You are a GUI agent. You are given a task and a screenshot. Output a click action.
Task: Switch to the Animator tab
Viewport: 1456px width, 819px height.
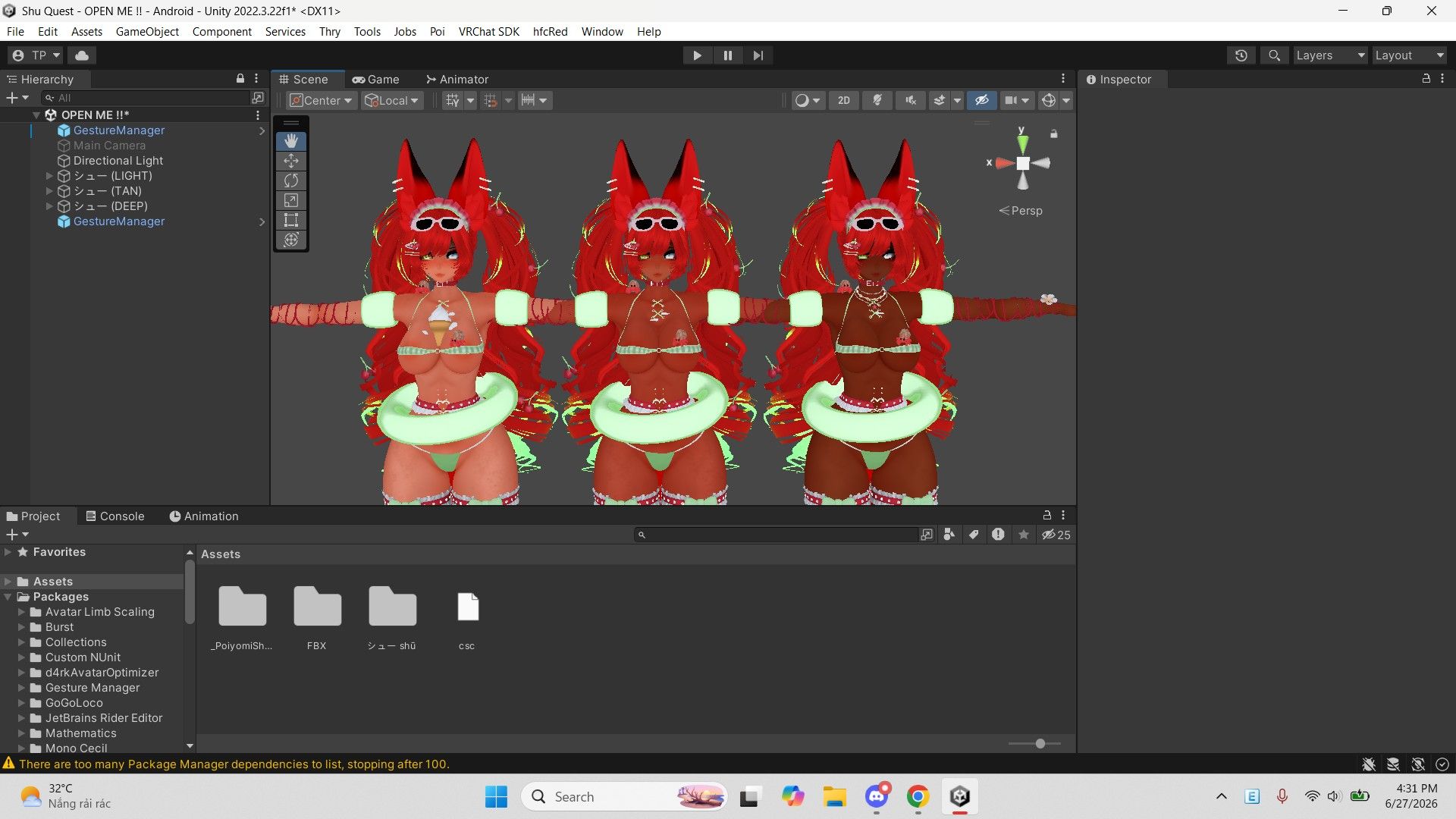(457, 79)
